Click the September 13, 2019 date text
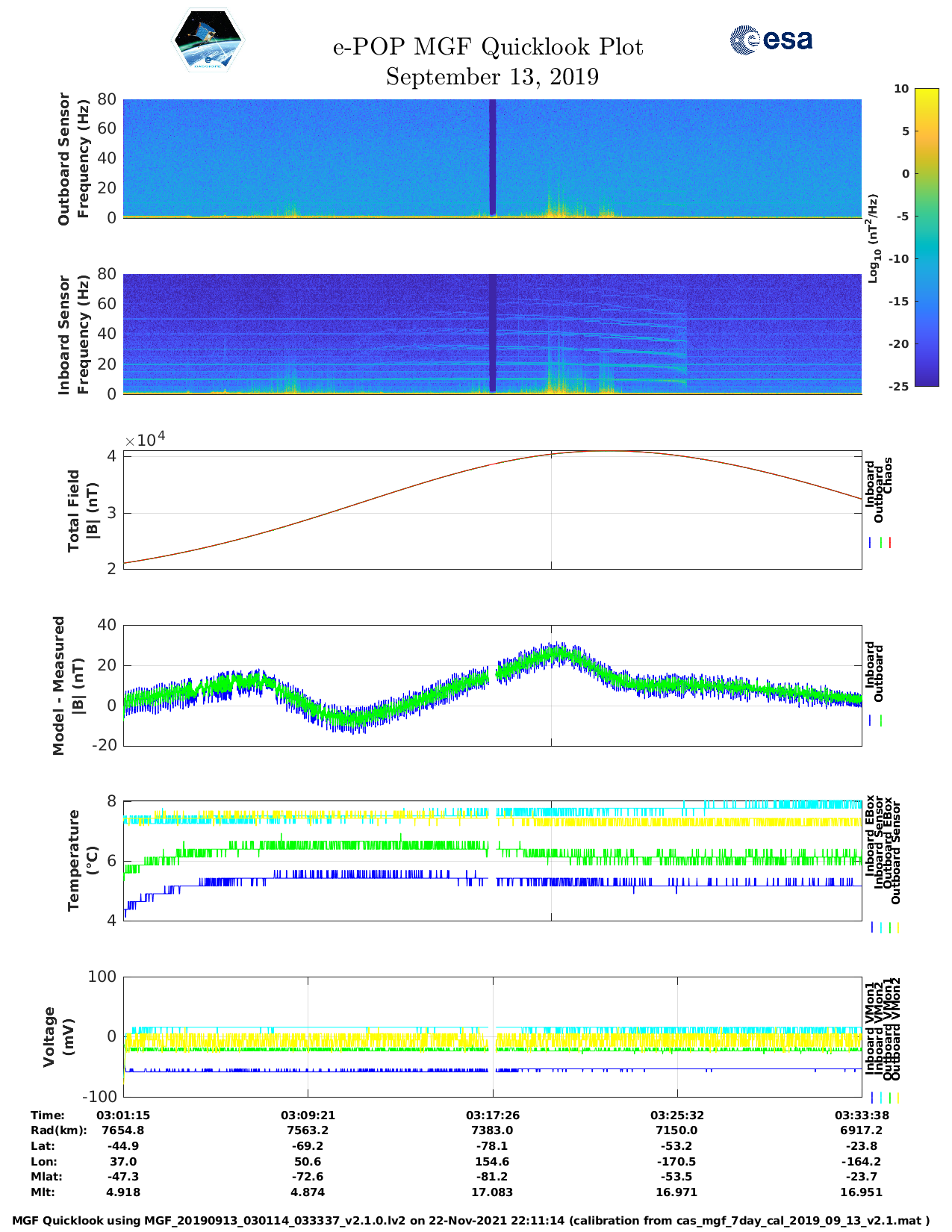This screenshot has height=1232, width=952. pos(492,77)
